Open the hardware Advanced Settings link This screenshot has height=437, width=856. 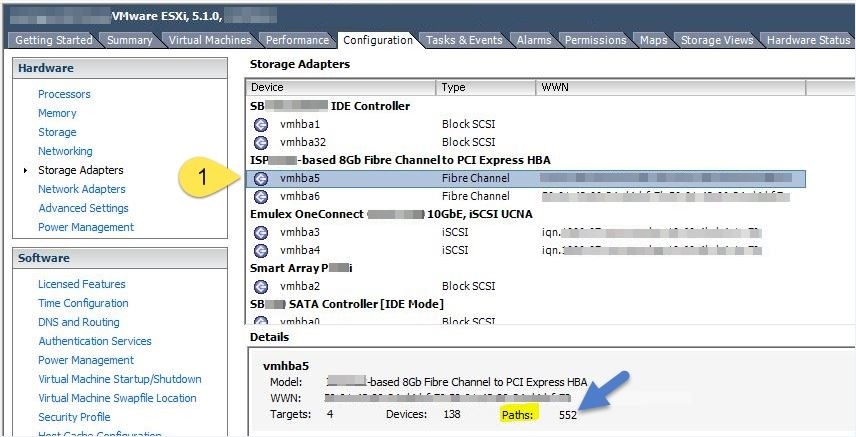[84, 208]
